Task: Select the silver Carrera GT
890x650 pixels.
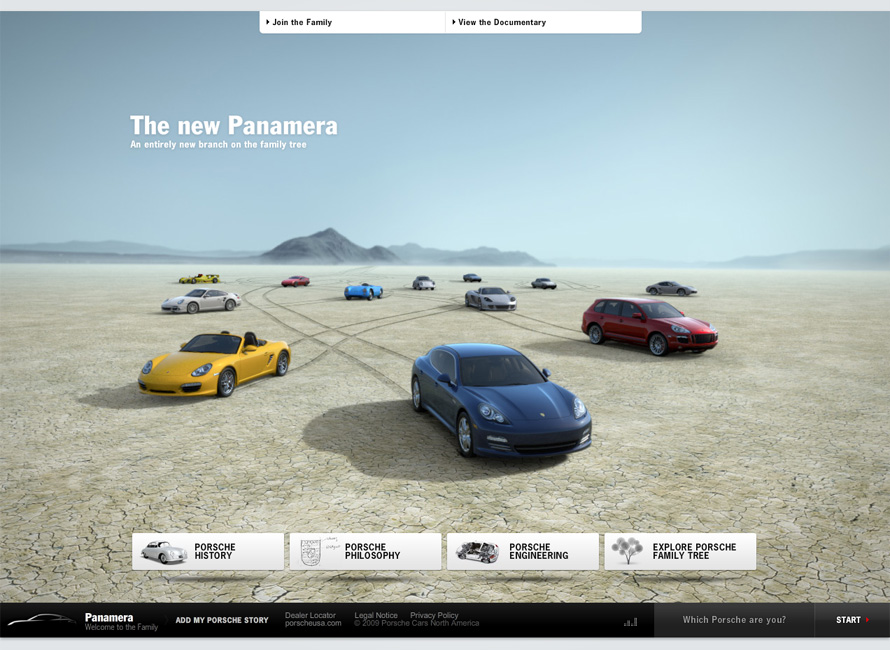Action: (490, 299)
